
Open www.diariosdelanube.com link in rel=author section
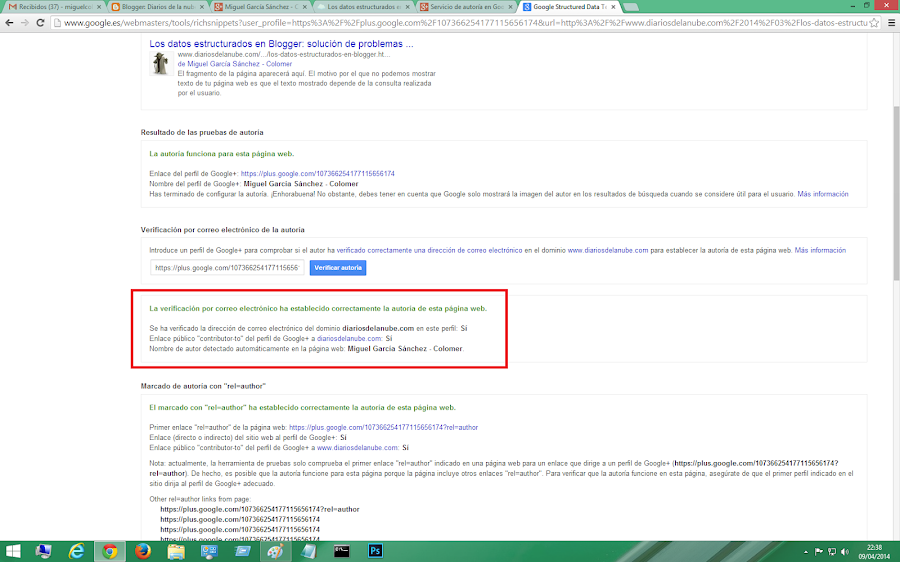point(358,448)
